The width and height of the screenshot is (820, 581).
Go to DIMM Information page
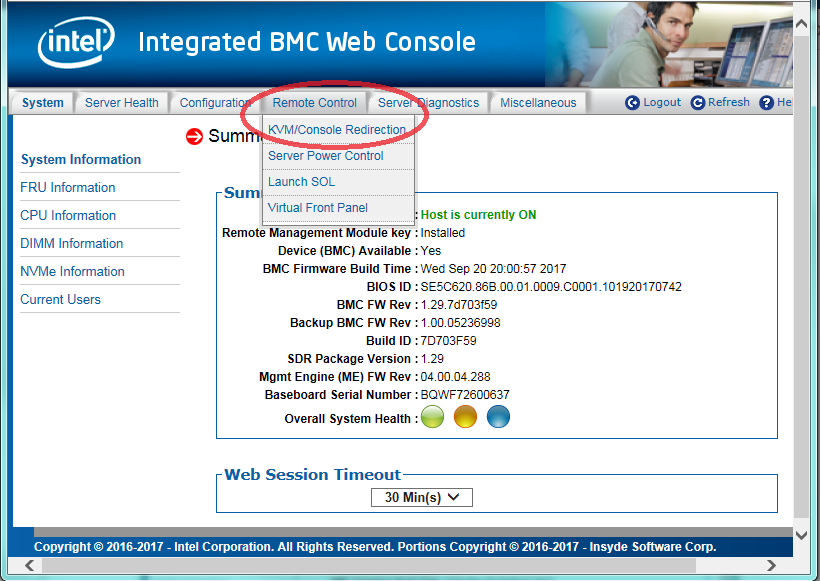(72, 243)
